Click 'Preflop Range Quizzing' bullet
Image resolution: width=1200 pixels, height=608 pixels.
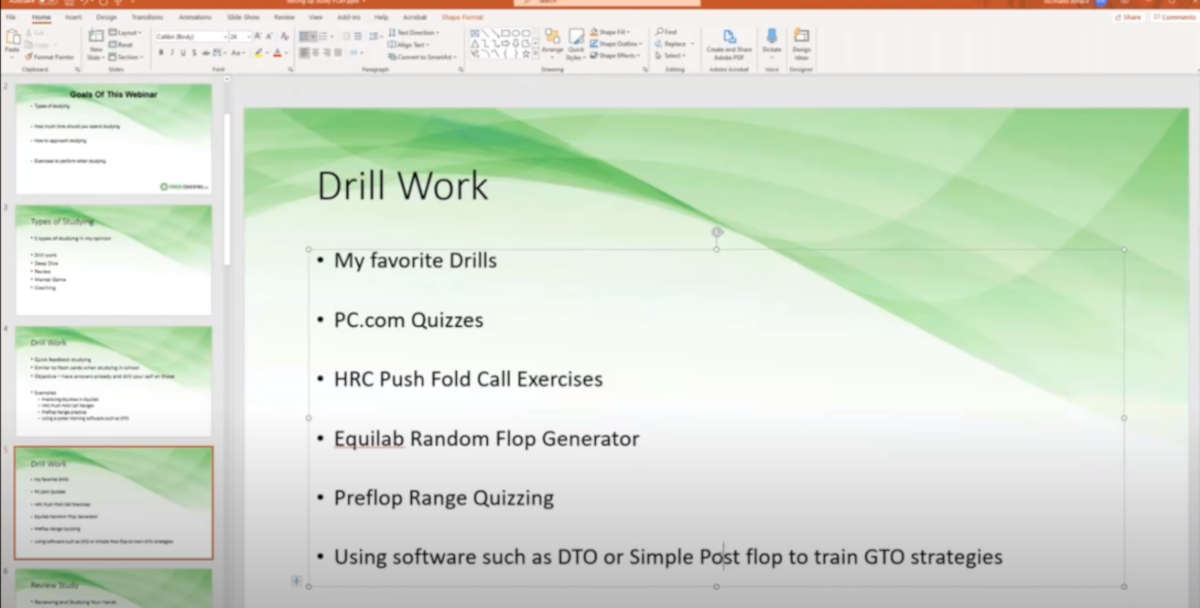pos(444,498)
